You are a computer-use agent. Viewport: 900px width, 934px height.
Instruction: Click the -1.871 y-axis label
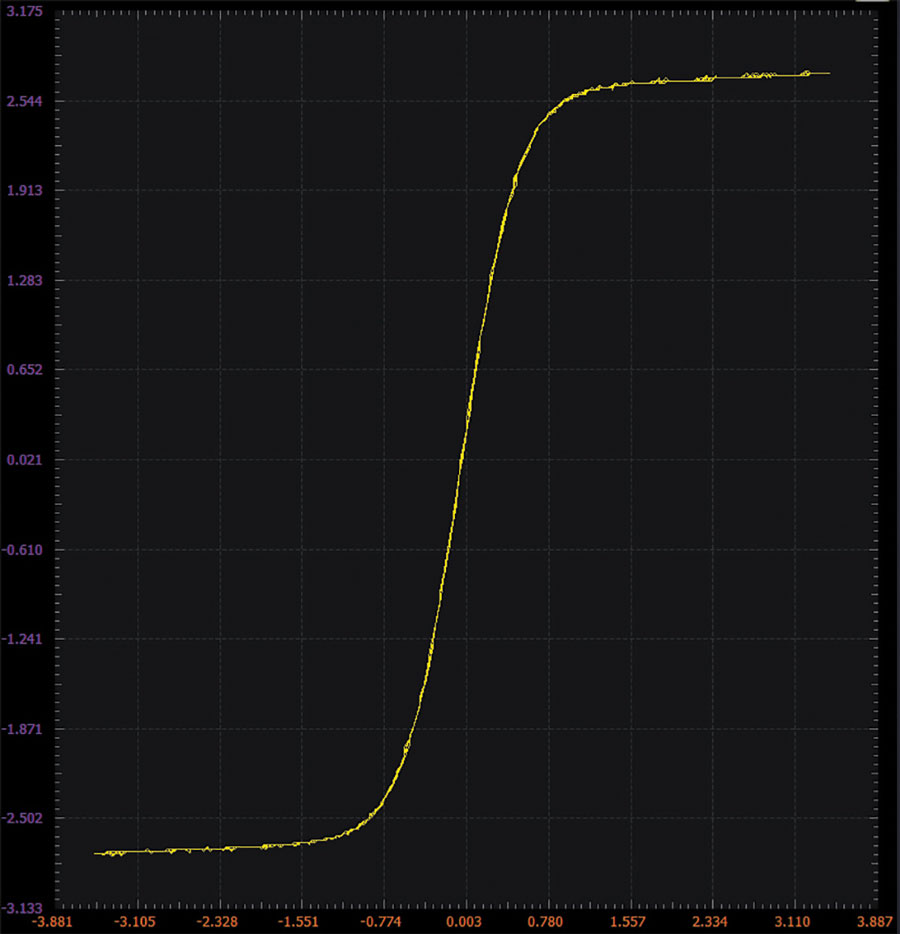23,729
